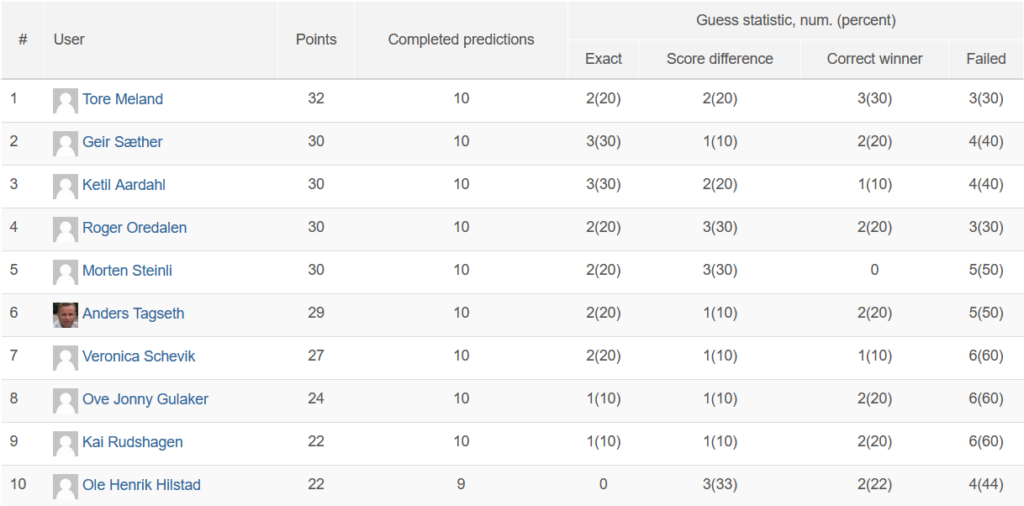This screenshot has height=506, width=1024.
Task: Open Ole Henrik Hilstad's profile link
Action: (x=141, y=485)
